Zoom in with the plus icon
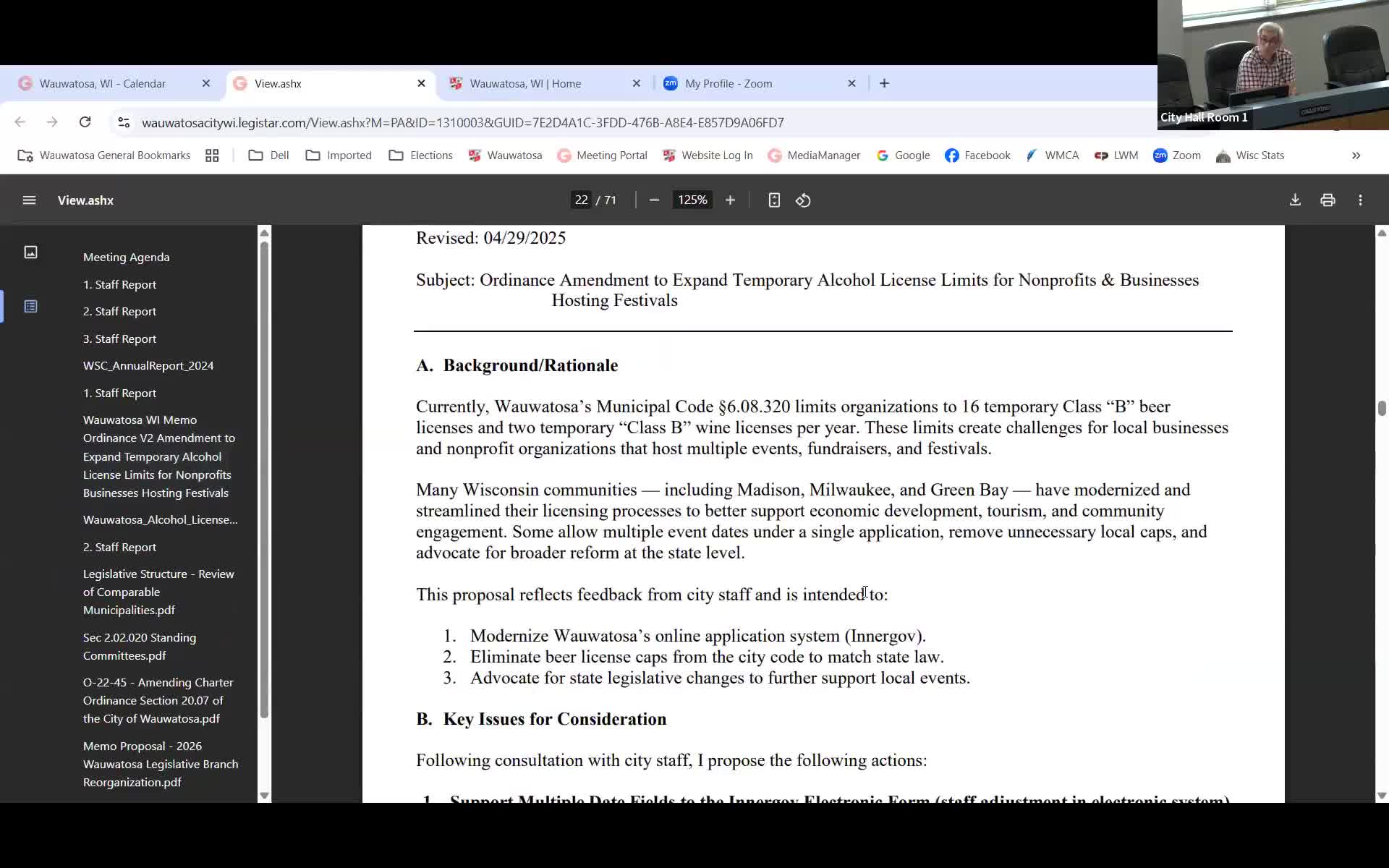The image size is (1389, 868). [x=730, y=200]
